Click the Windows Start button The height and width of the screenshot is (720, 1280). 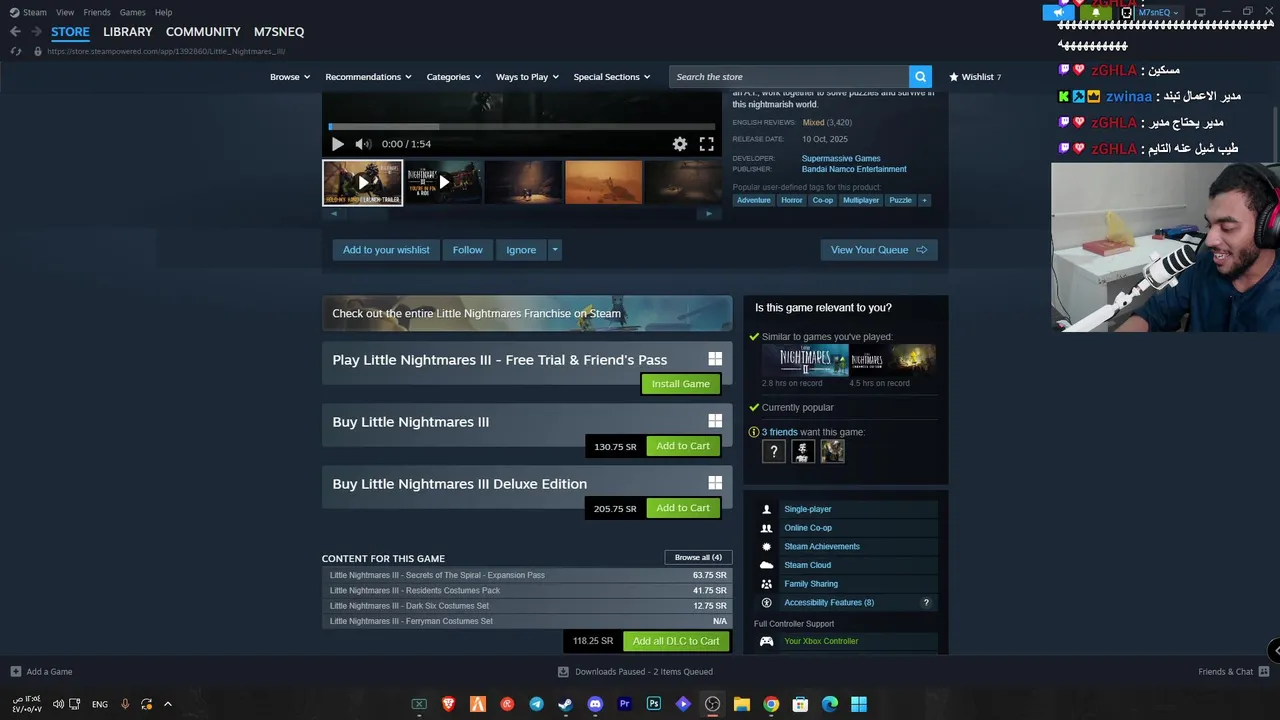pos(859,704)
